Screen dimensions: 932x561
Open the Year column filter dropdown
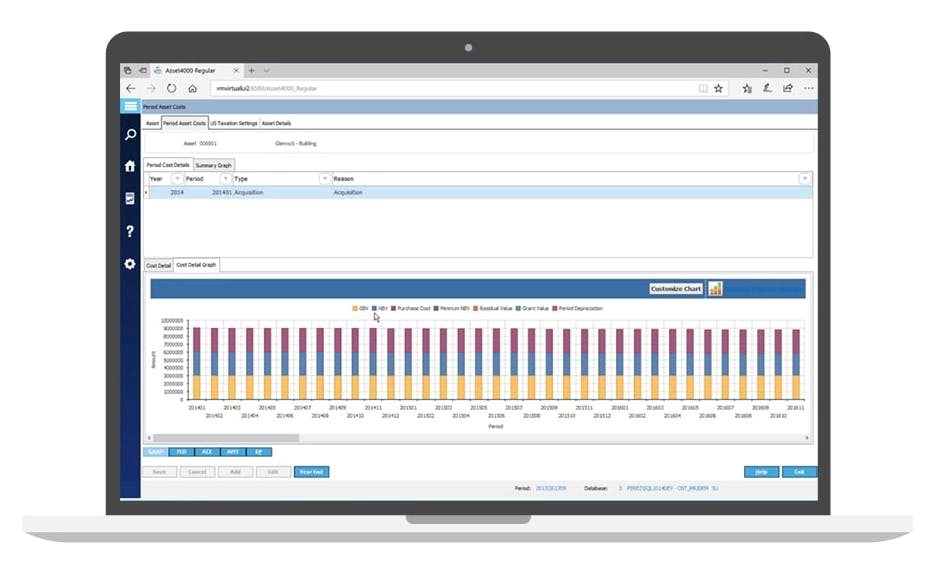coord(177,179)
